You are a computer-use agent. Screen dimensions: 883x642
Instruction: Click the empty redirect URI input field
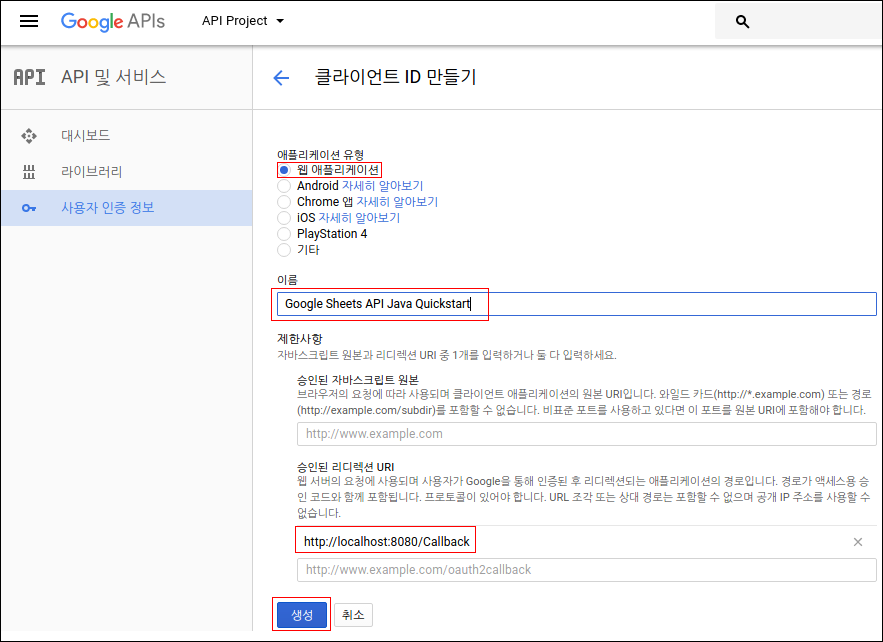click(x=587, y=570)
